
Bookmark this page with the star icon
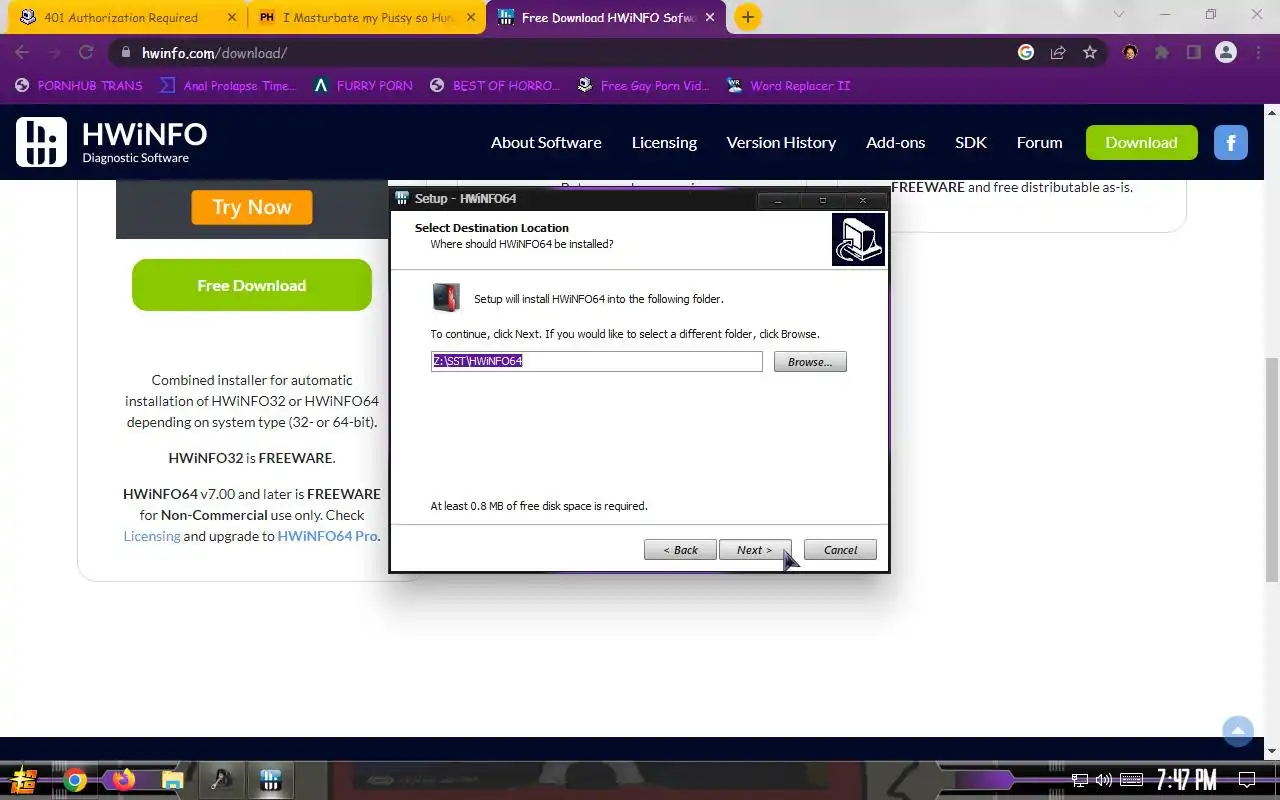(1090, 53)
